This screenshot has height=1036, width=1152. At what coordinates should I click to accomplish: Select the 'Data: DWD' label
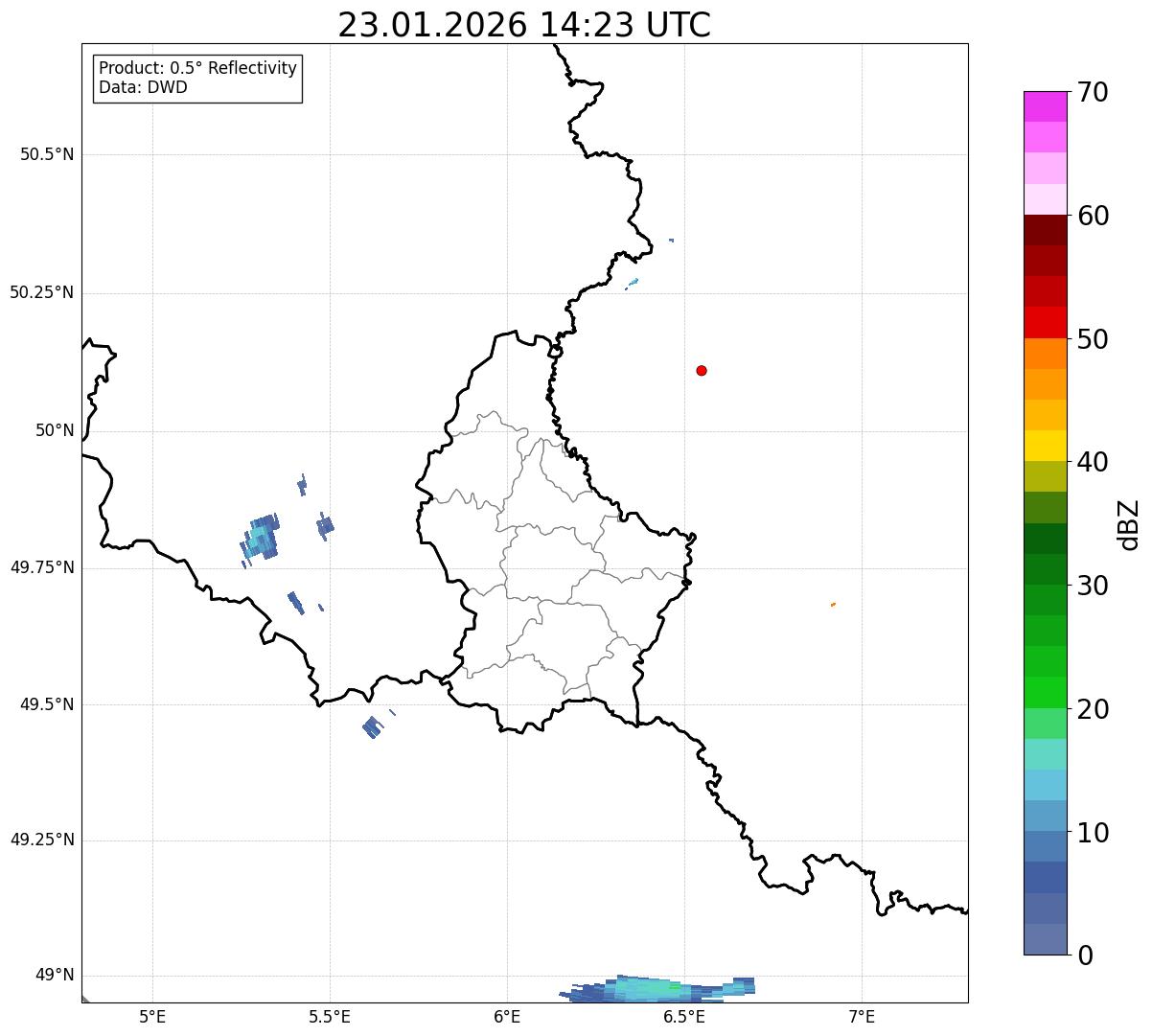coord(143,88)
